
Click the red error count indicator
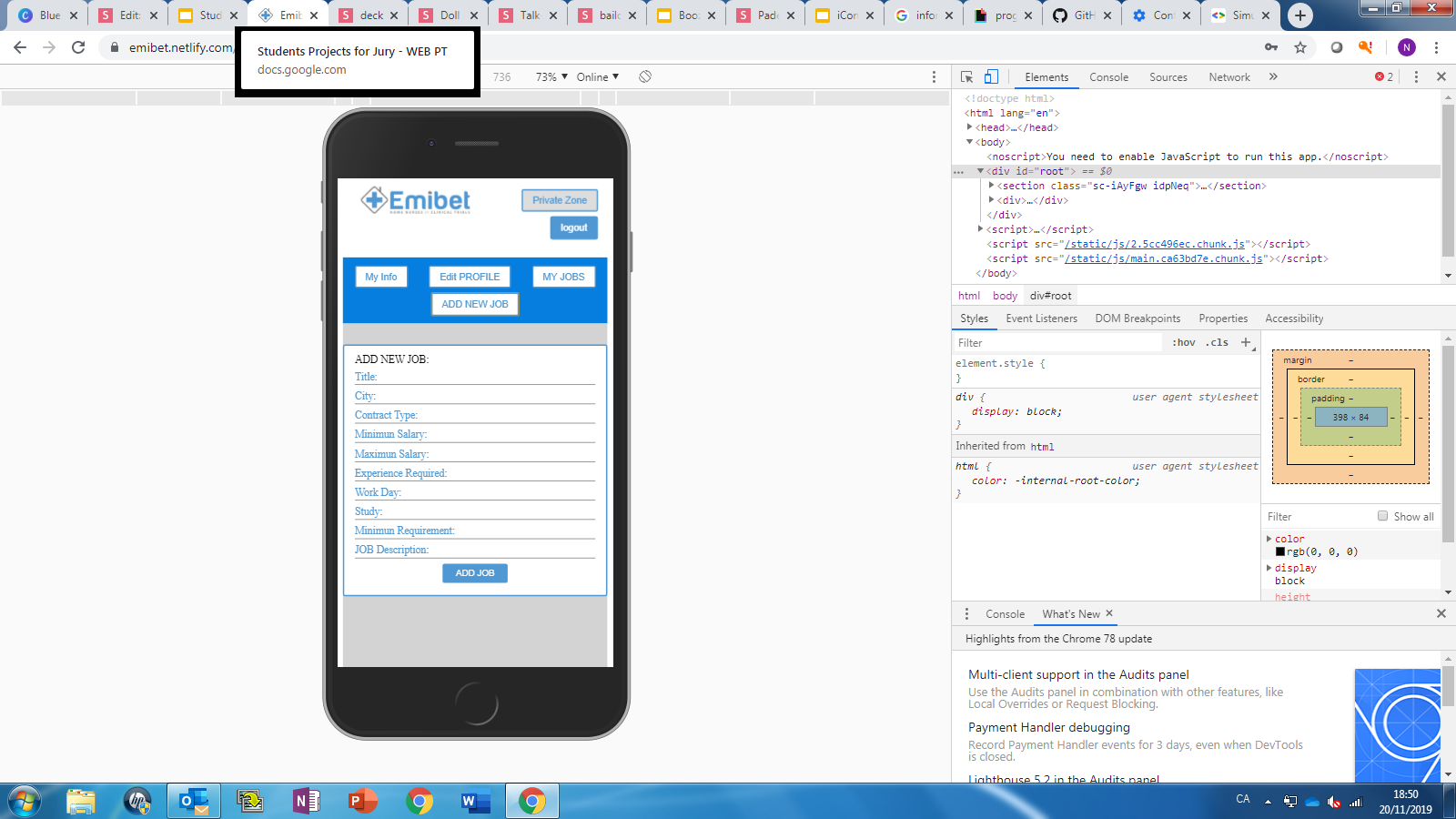pos(1384,77)
